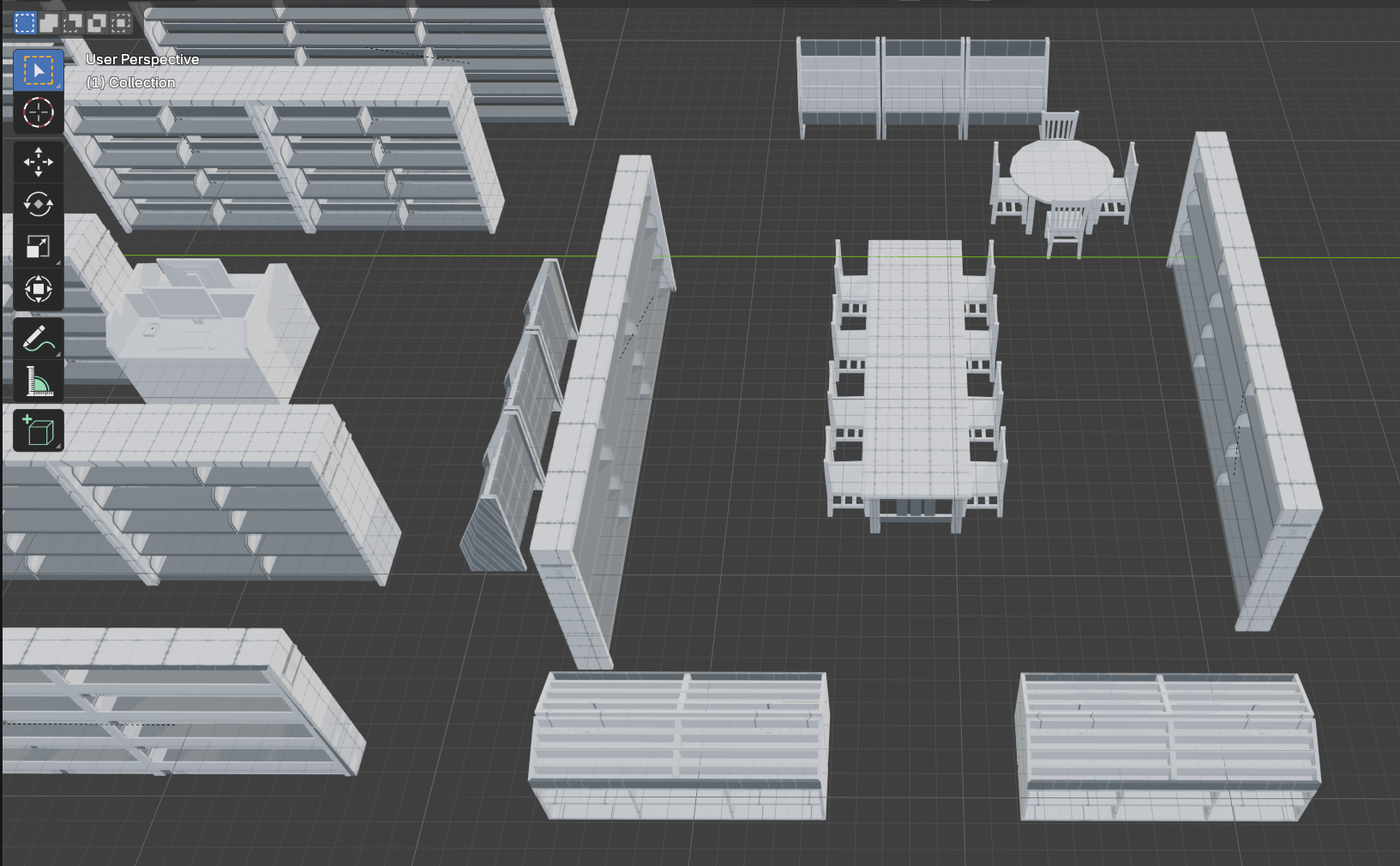Screen dimensions: 1400x866
Task: Select the Select Box tool
Action: 39,70
